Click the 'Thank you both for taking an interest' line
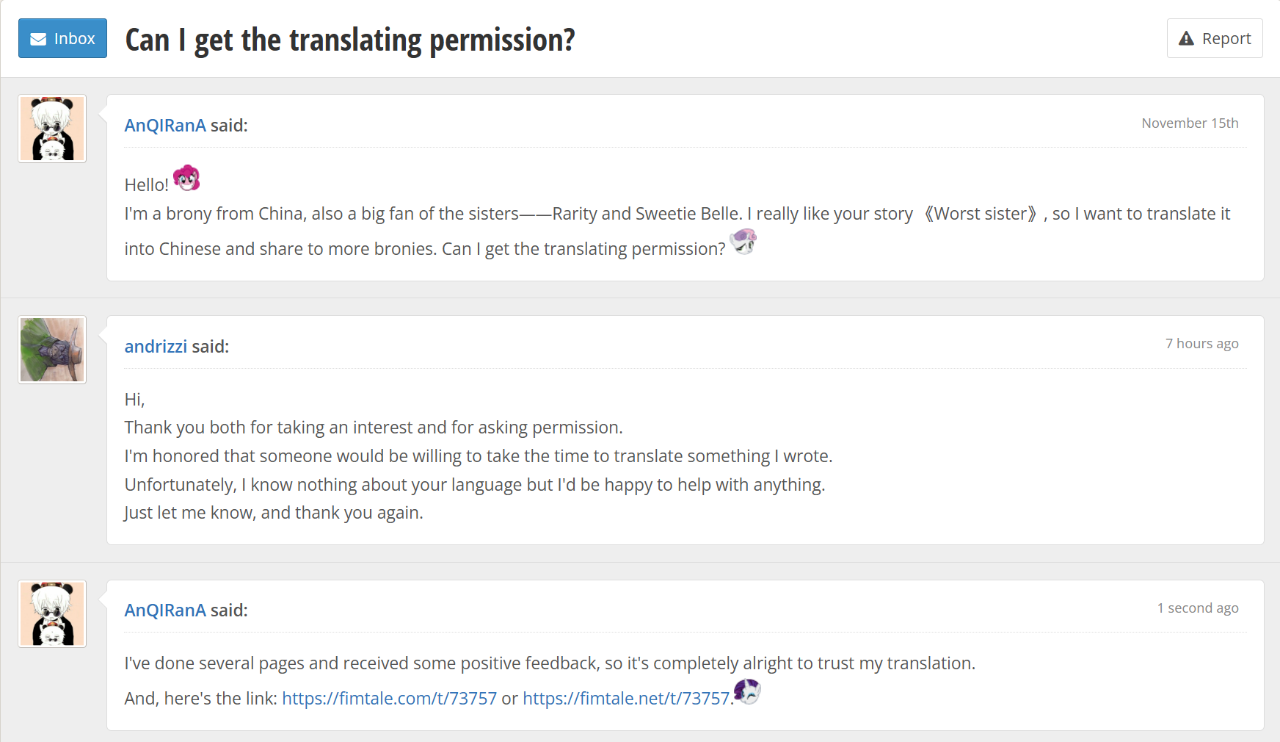This screenshot has width=1280, height=742. [373, 428]
